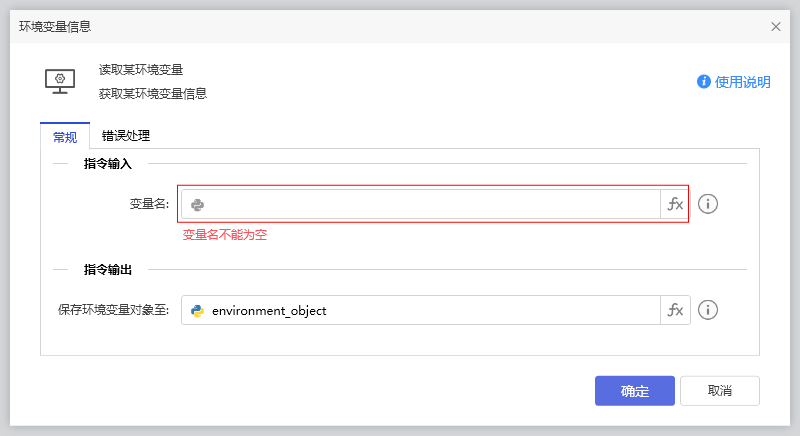Switch to the 常规 tab
This screenshot has width=800, height=436.
(x=65, y=137)
